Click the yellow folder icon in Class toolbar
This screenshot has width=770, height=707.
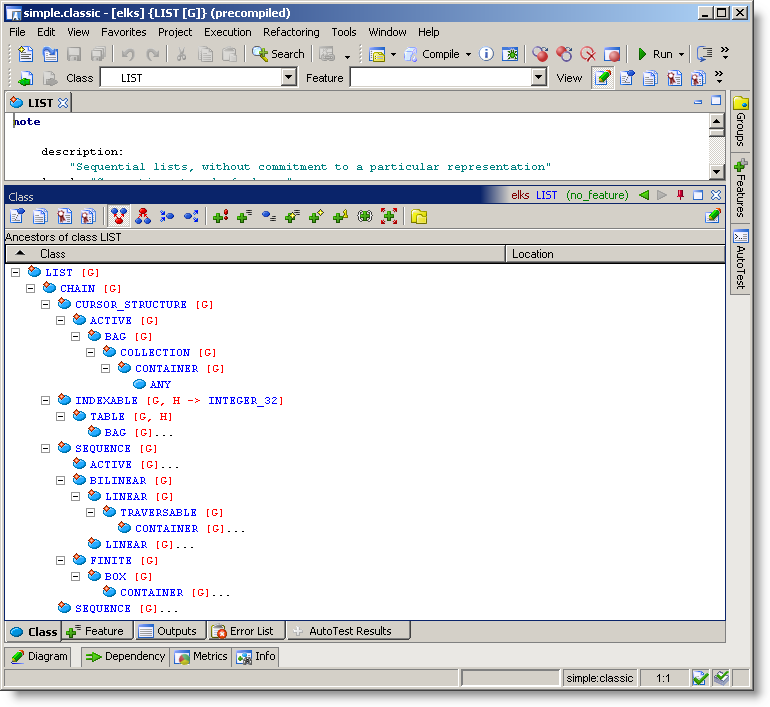tap(419, 216)
